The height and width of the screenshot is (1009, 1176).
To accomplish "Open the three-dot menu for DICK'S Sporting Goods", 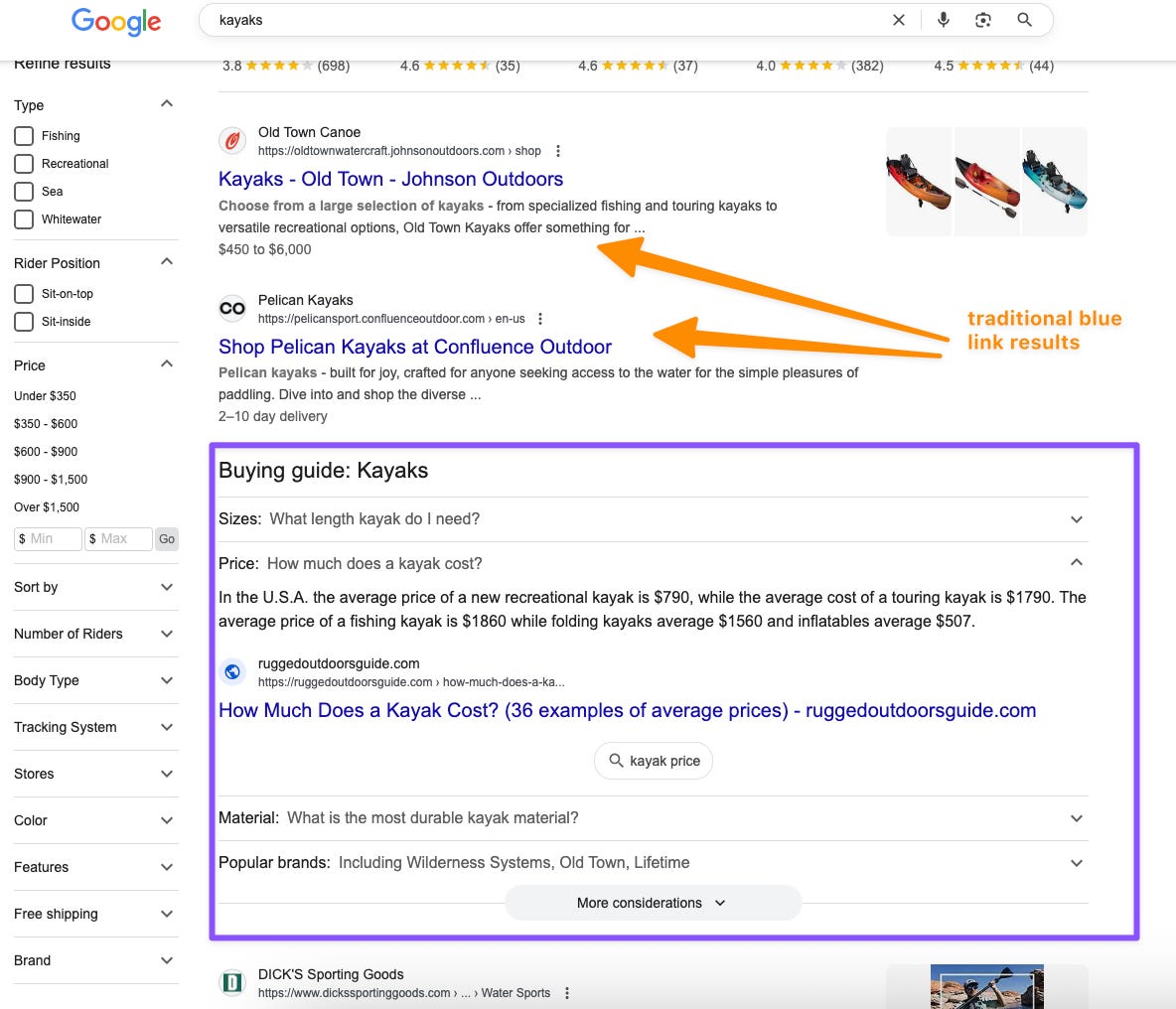I will point(567,992).
